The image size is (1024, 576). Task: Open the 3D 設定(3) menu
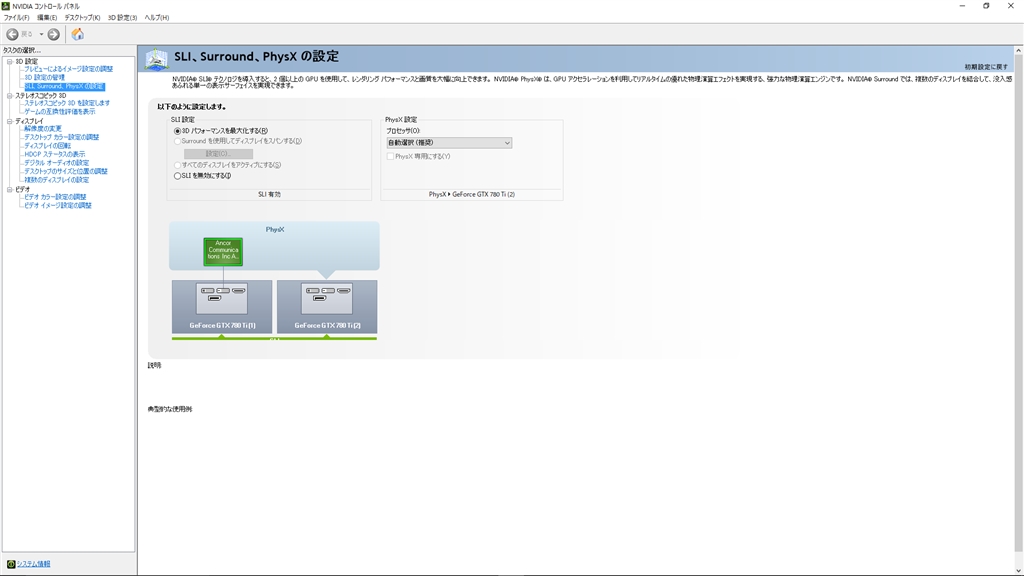[x=122, y=18]
